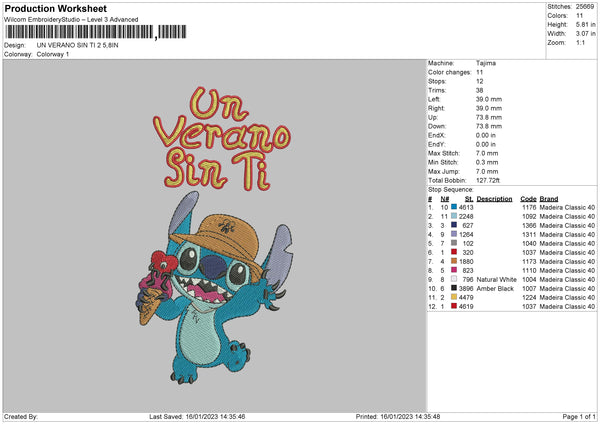
Task: Click the design barcode
Action: 96,32
